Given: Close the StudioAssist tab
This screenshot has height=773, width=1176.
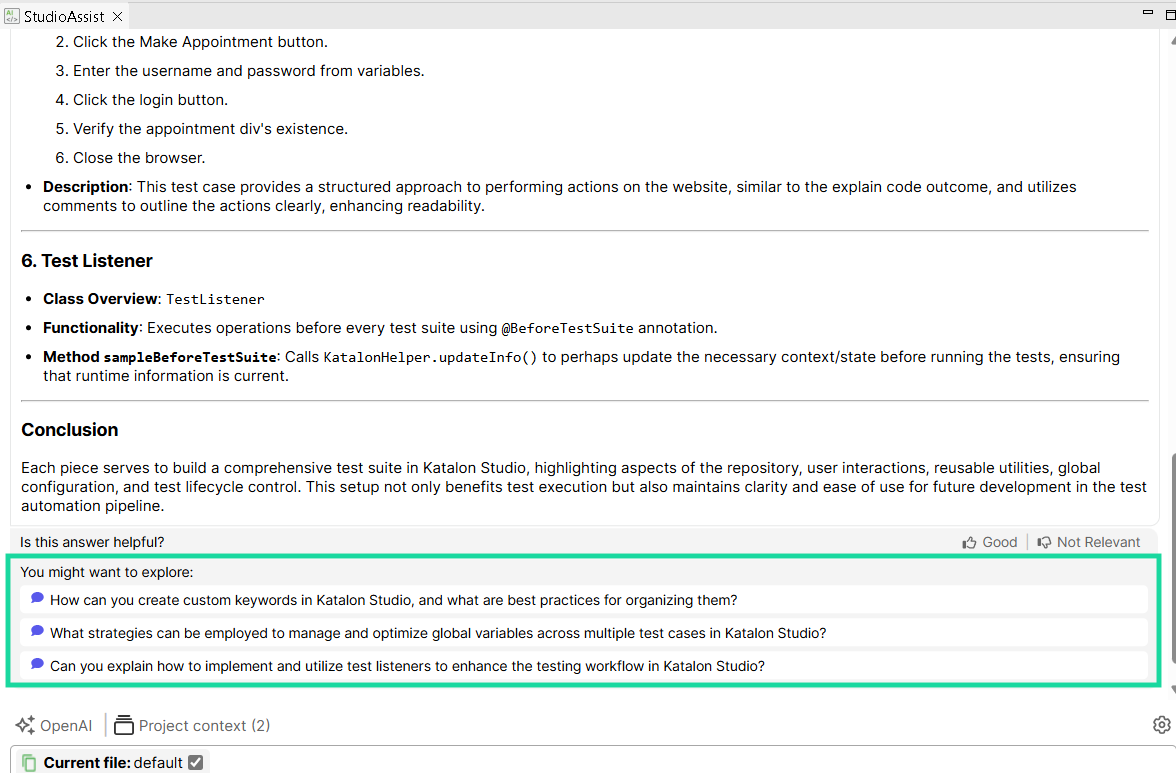Looking at the screenshot, I should (x=117, y=17).
